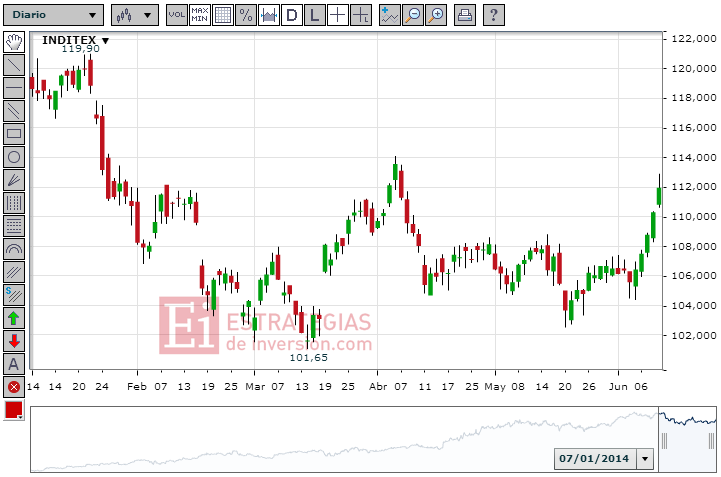Open the 07/01/2014 date dropdown arrow
The height and width of the screenshot is (477, 721).
tap(645, 459)
